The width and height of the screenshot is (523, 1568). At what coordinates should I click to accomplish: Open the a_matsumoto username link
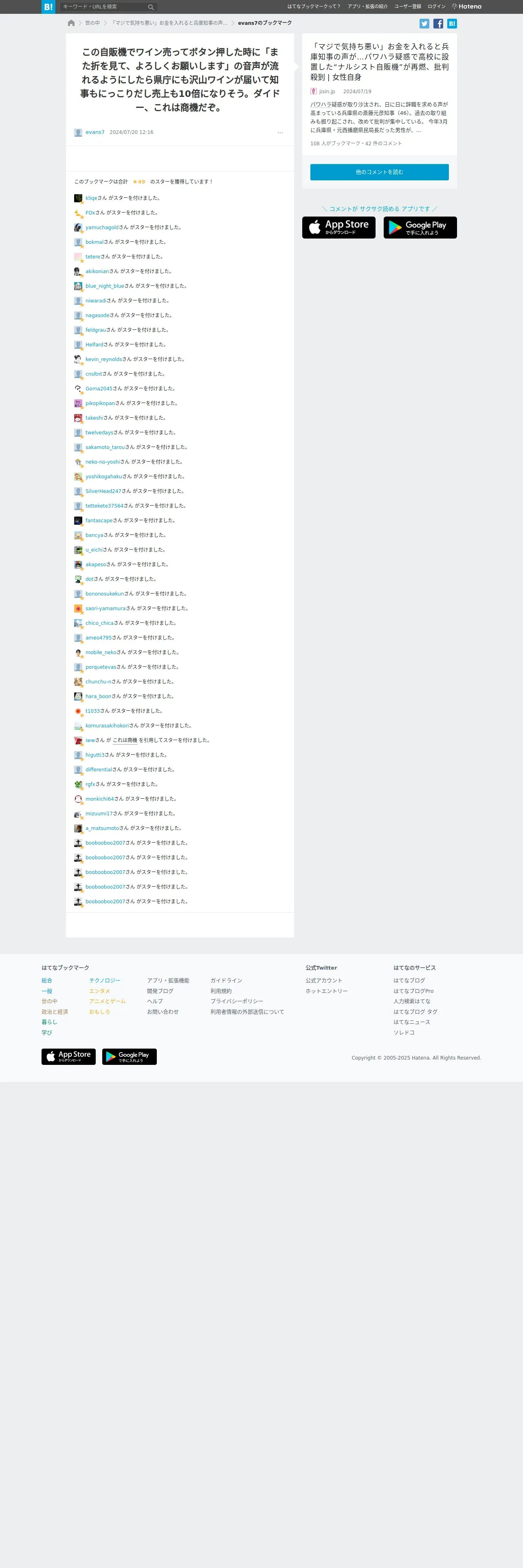point(102,828)
